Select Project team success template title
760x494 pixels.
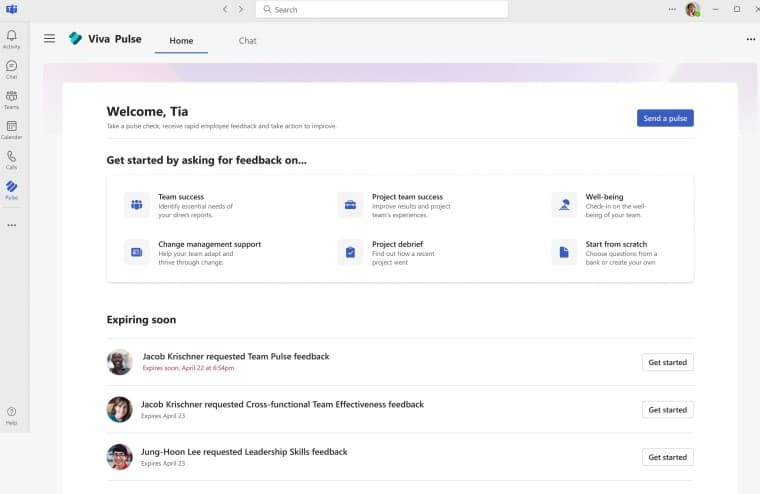coord(407,197)
